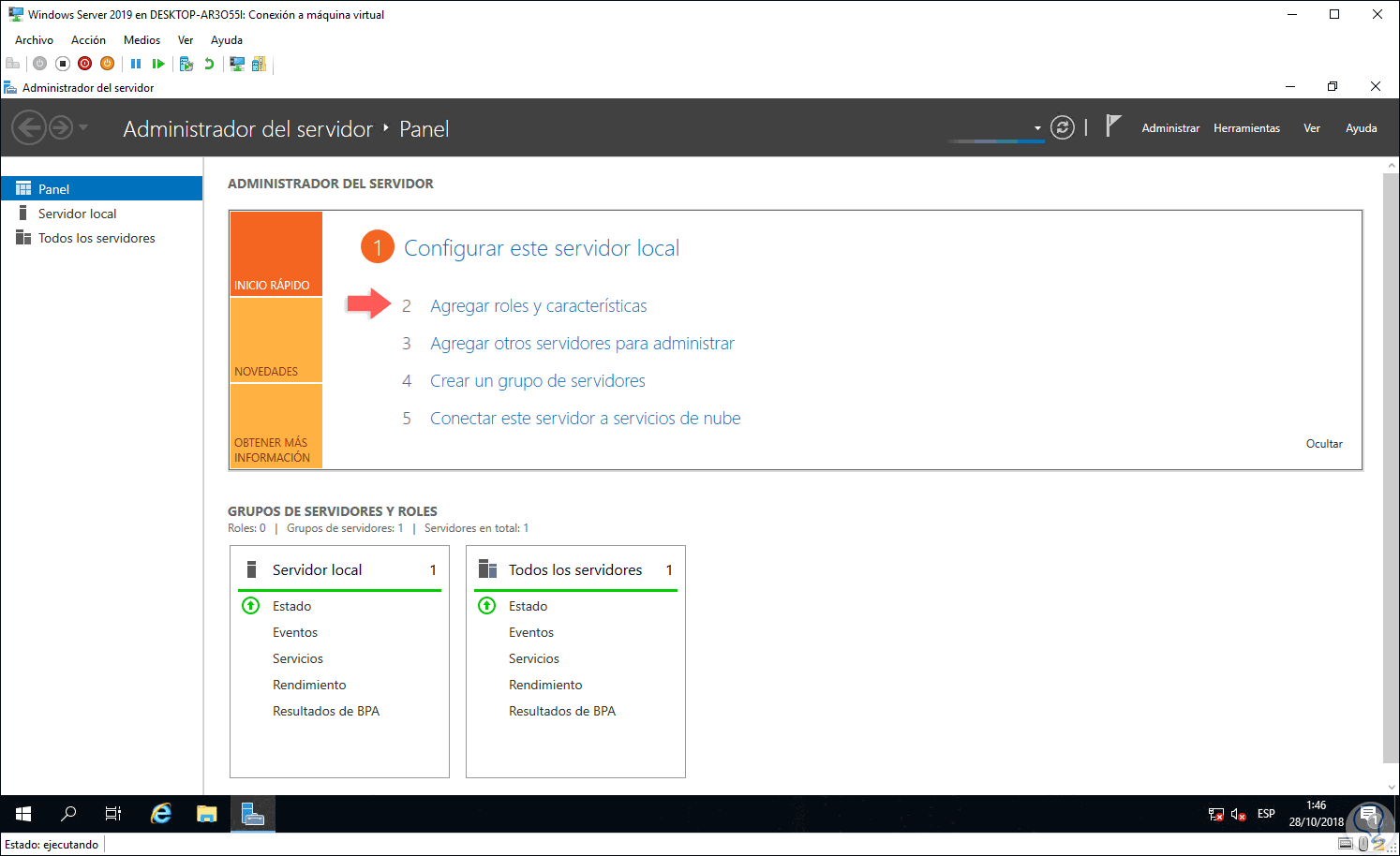Click the grey Start VM power icon
This screenshot has height=856, width=1400.
[39, 64]
